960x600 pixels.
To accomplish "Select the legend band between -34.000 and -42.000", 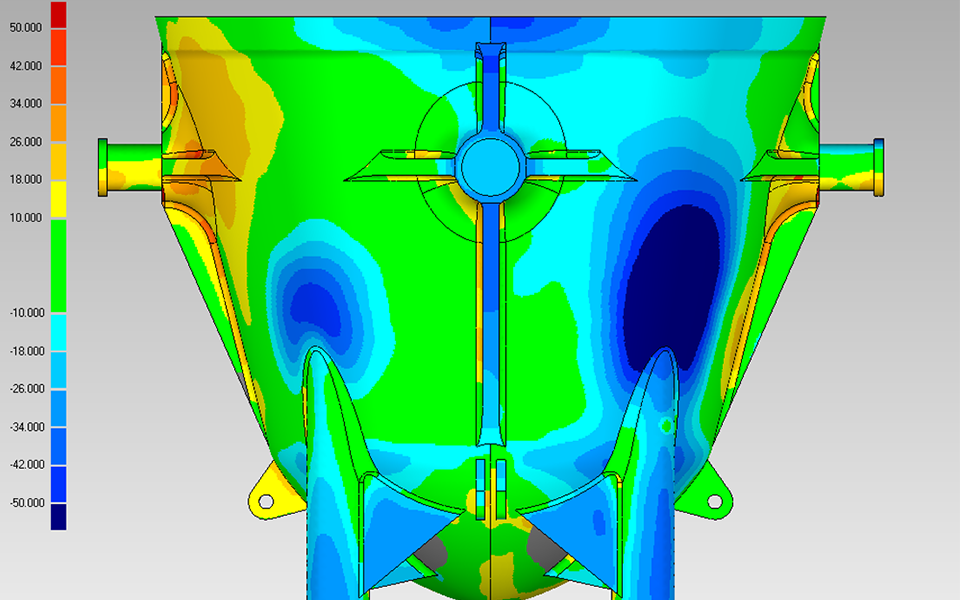I will (58, 446).
